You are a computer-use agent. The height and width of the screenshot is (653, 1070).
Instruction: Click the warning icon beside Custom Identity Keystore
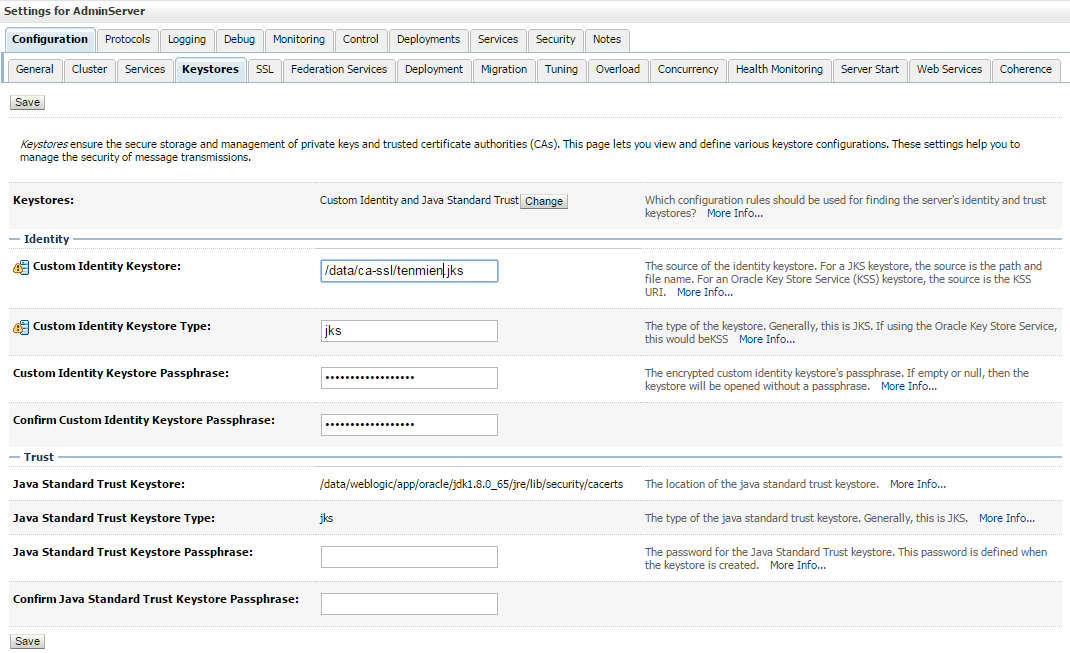(x=21, y=267)
